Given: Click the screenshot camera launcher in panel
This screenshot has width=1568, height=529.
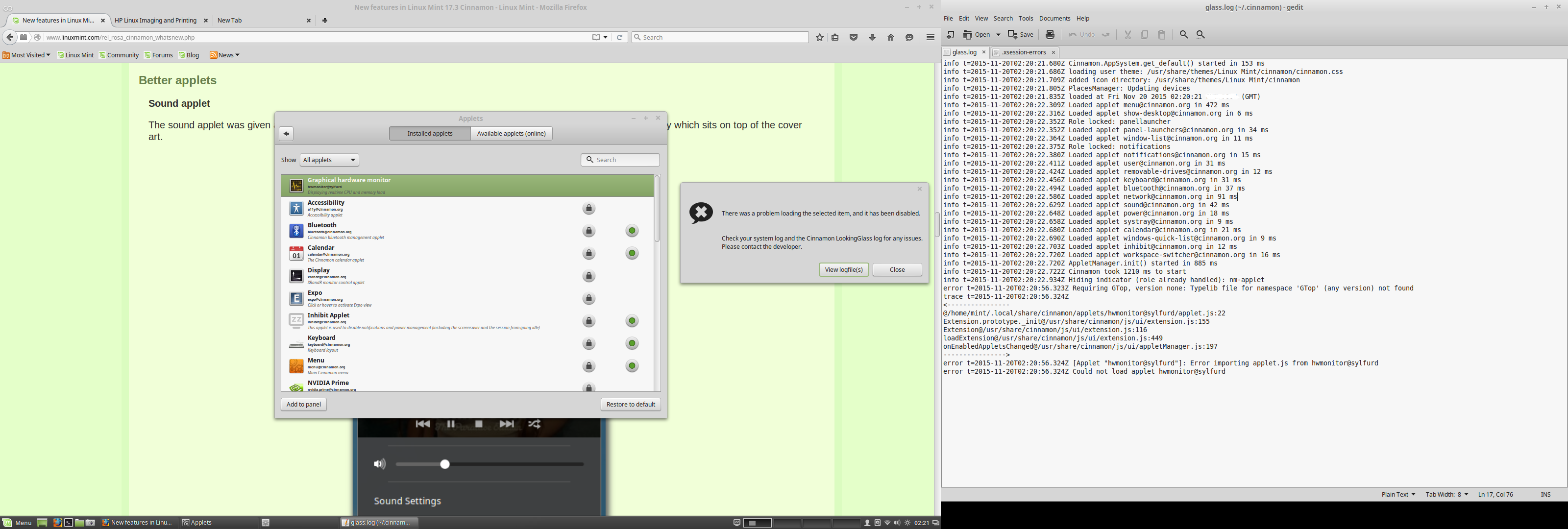Looking at the screenshot, I should (x=91, y=522).
